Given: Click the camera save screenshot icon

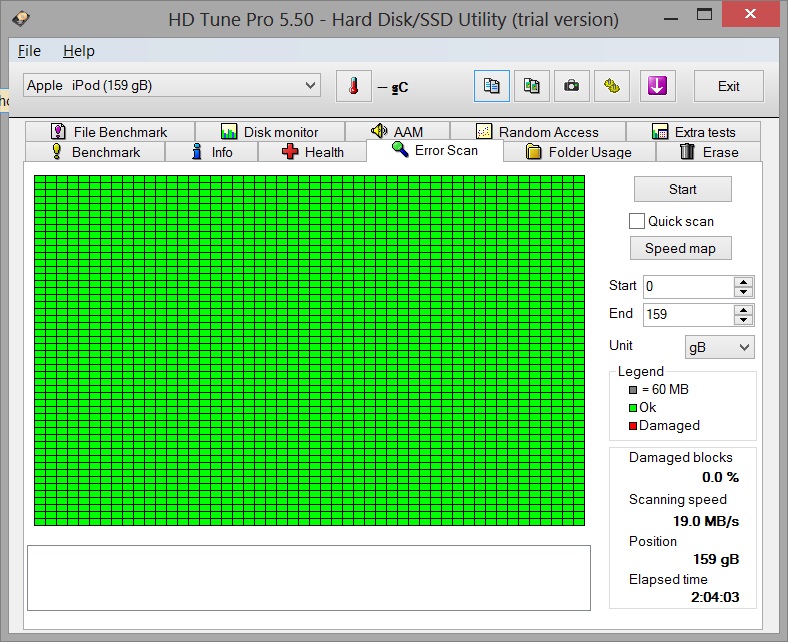Looking at the screenshot, I should [571, 86].
